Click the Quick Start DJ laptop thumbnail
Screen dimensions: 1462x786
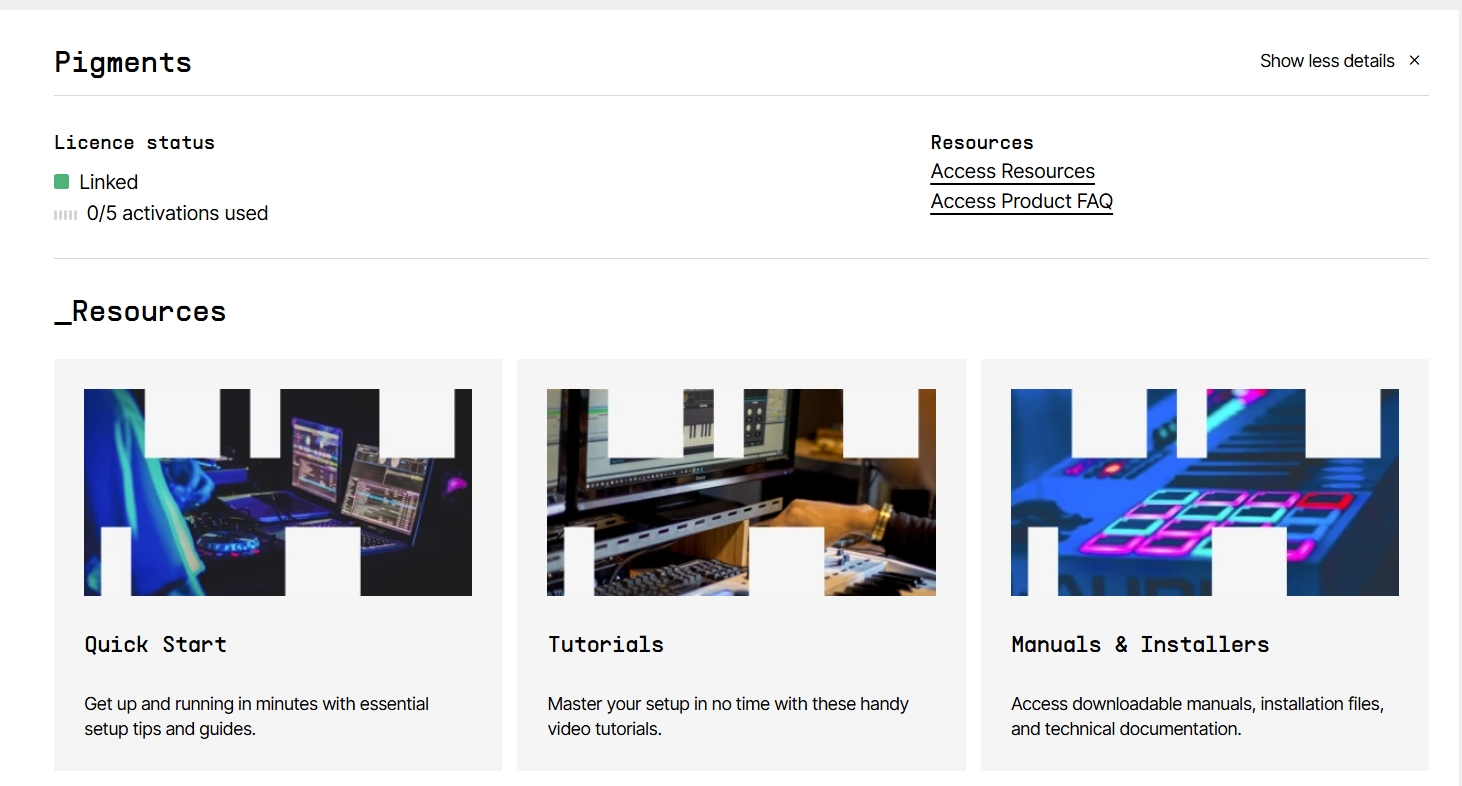tap(278, 492)
